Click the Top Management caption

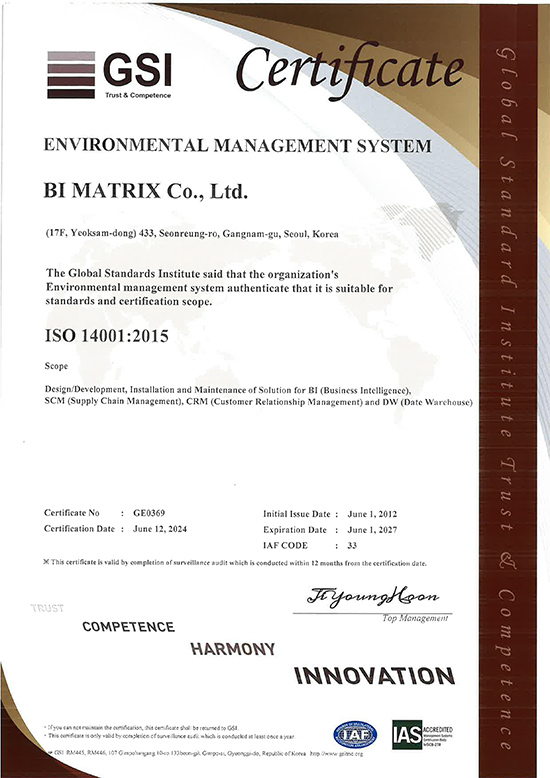coord(415,618)
